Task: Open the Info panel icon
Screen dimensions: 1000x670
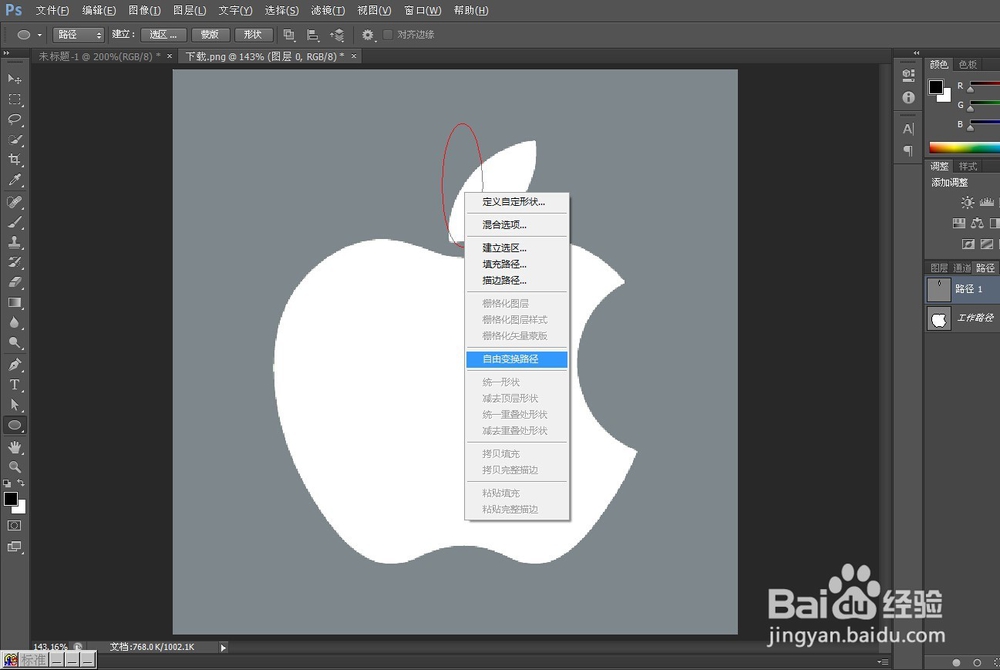Action: [908, 98]
